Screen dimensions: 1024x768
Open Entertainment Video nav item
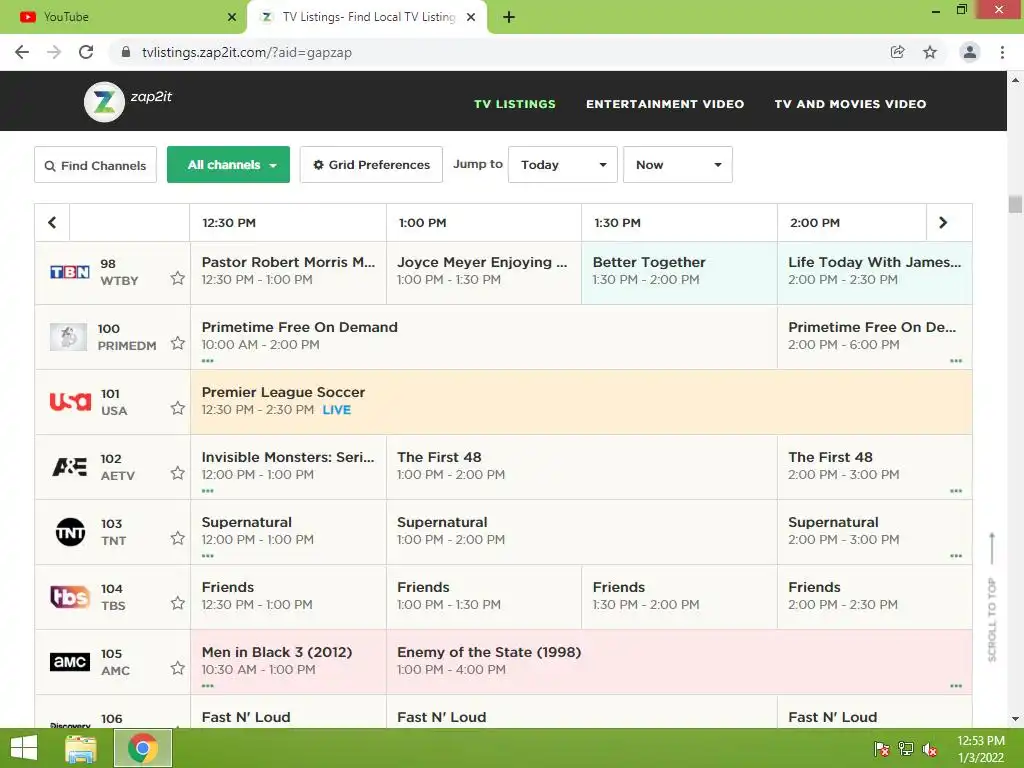(665, 104)
